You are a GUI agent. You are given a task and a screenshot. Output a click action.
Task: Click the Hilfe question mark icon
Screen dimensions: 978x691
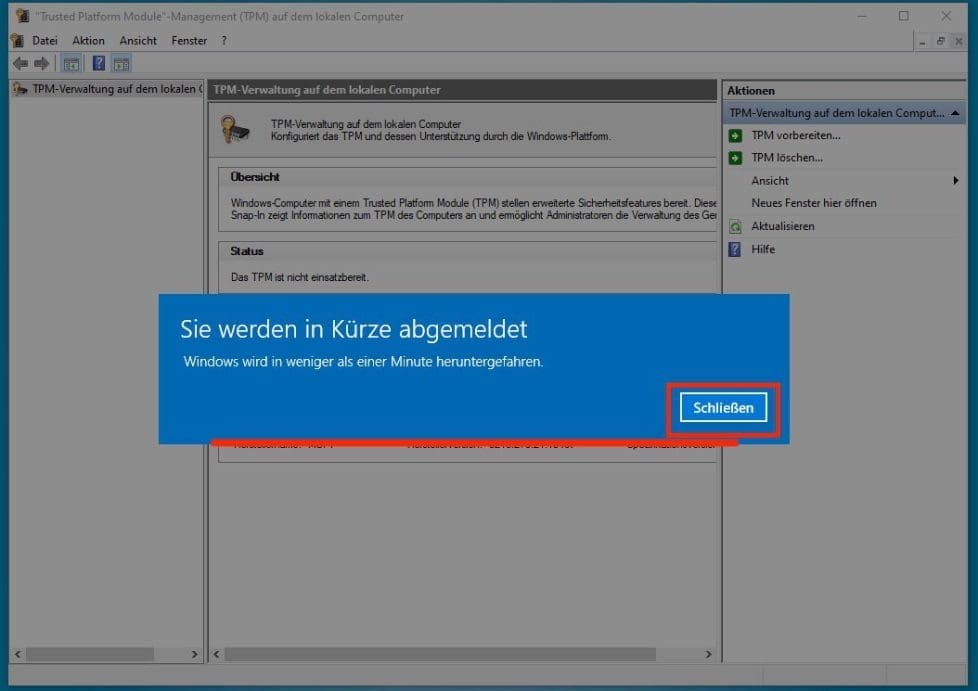(x=735, y=249)
